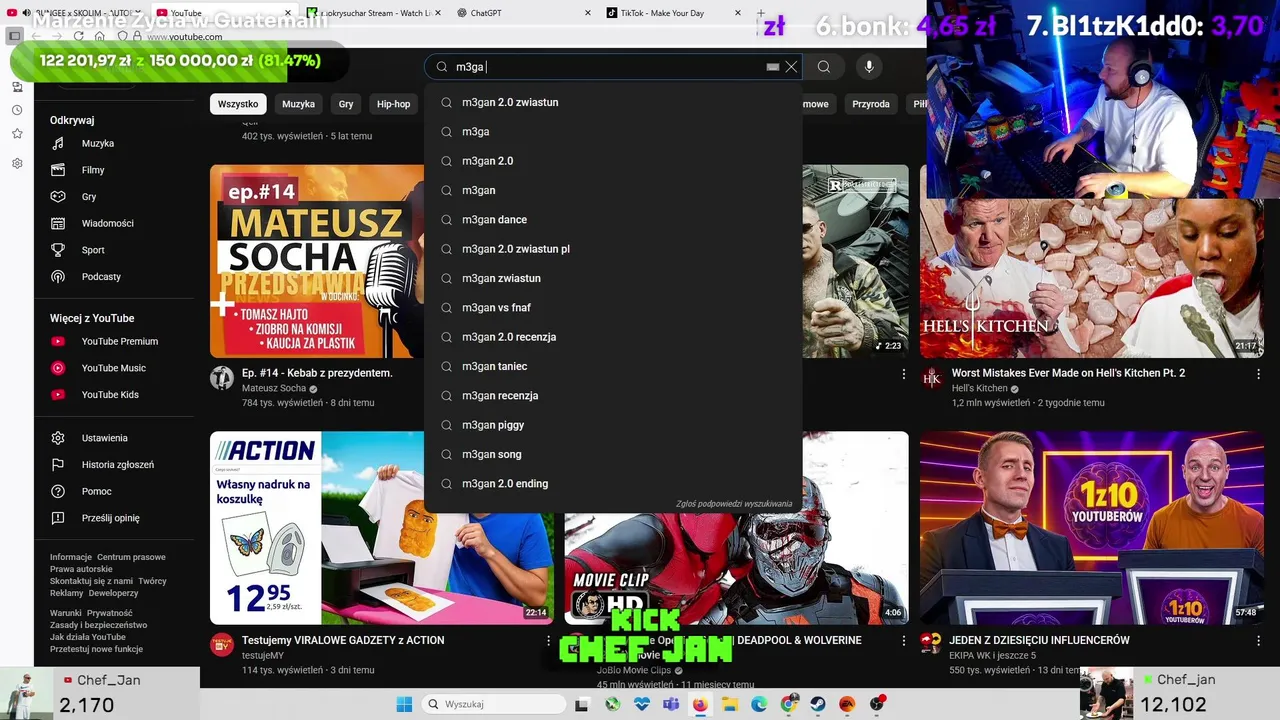Select suggestion "m3gan vs fnaf"

coord(613,307)
